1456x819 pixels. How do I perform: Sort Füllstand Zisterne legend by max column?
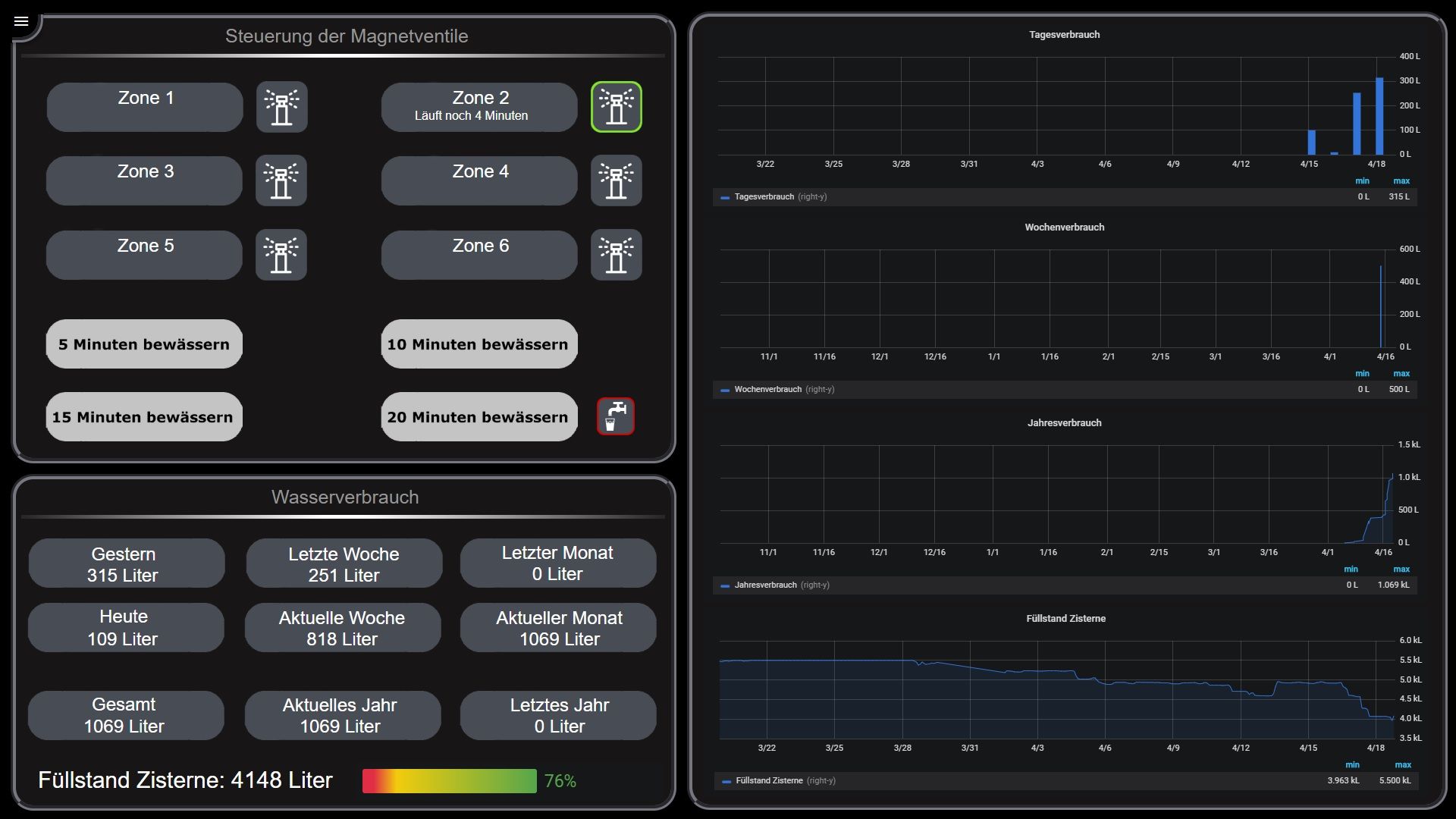tap(1403, 765)
